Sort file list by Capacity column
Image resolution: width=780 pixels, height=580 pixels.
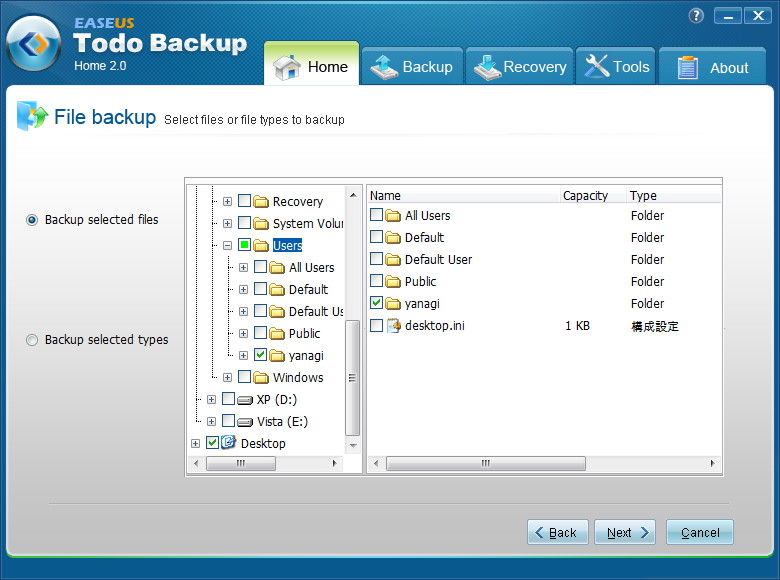tap(593, 195)
